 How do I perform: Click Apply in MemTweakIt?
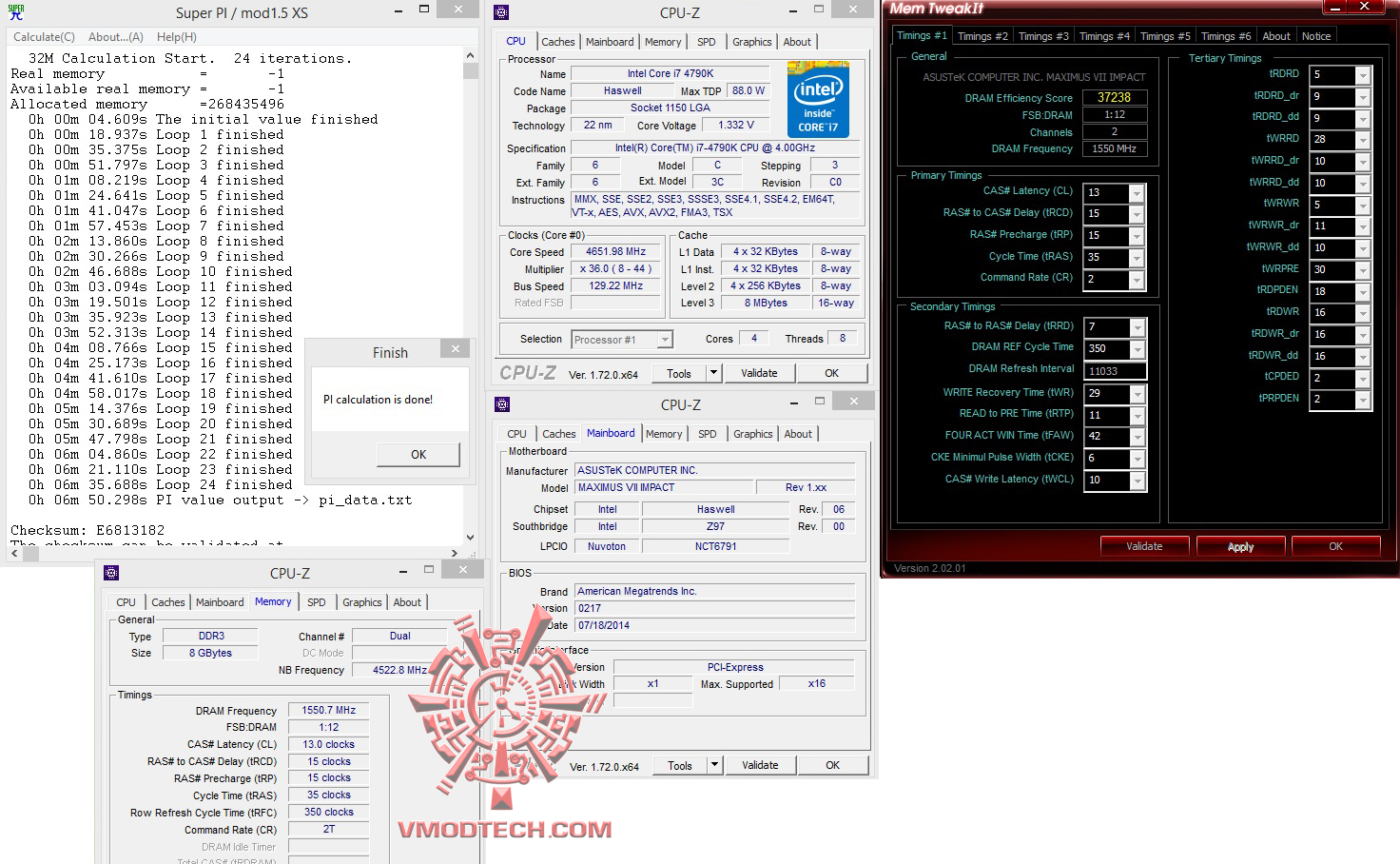pos(1240,546)
